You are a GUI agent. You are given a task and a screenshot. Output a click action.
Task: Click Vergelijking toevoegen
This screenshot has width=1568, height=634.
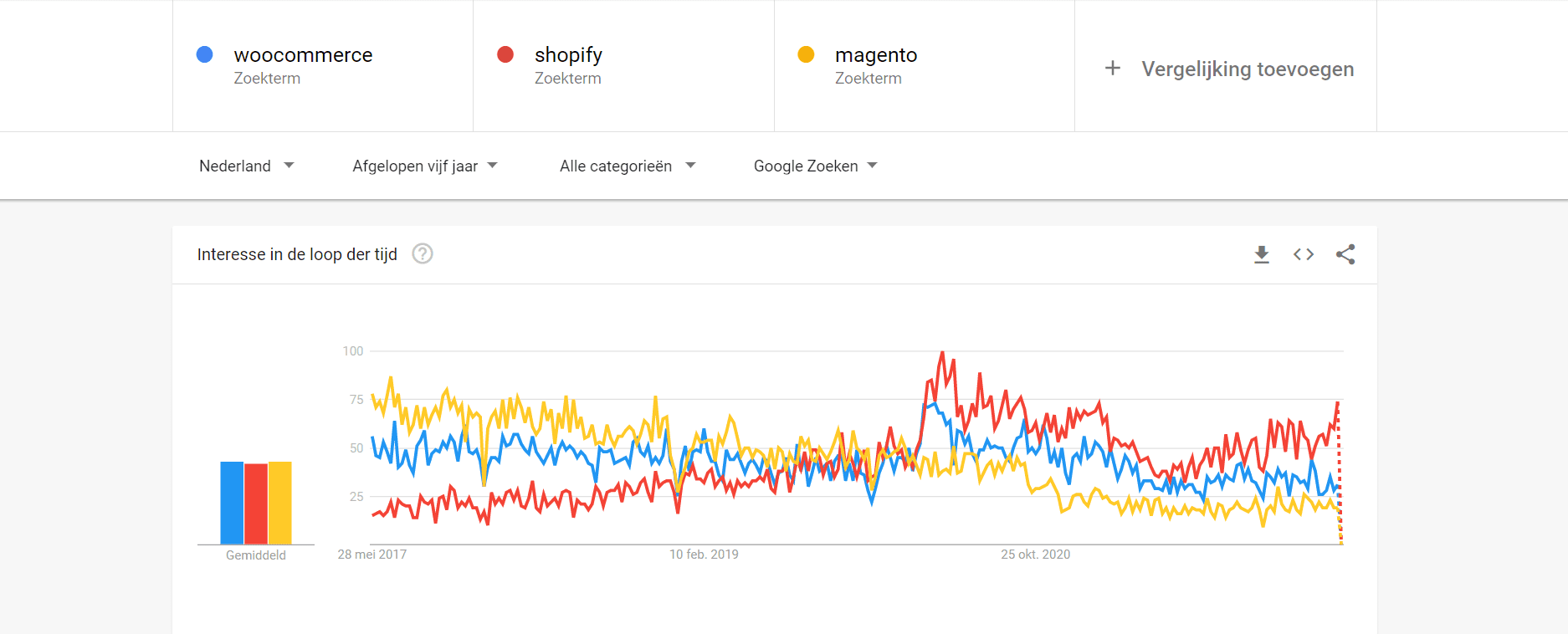click(x=1248, y=69)
